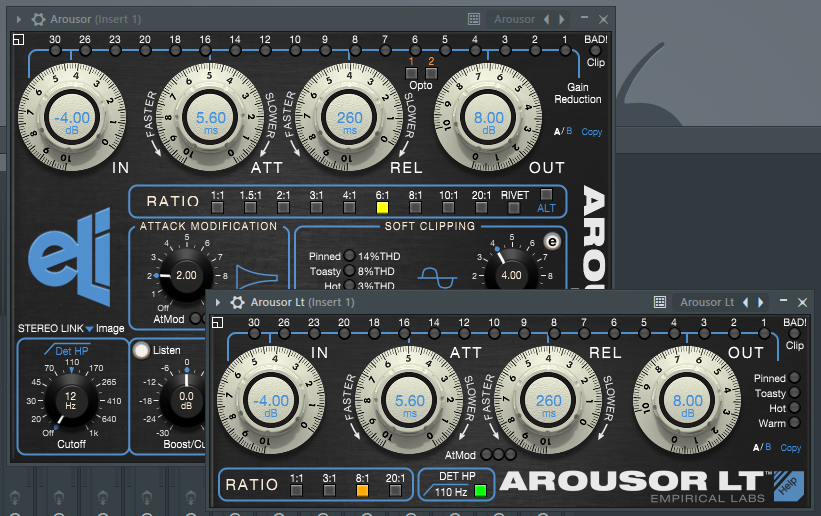821x516 pixels.
Task: Click the Arousor Lt REL knob
Action: point(548,401)
